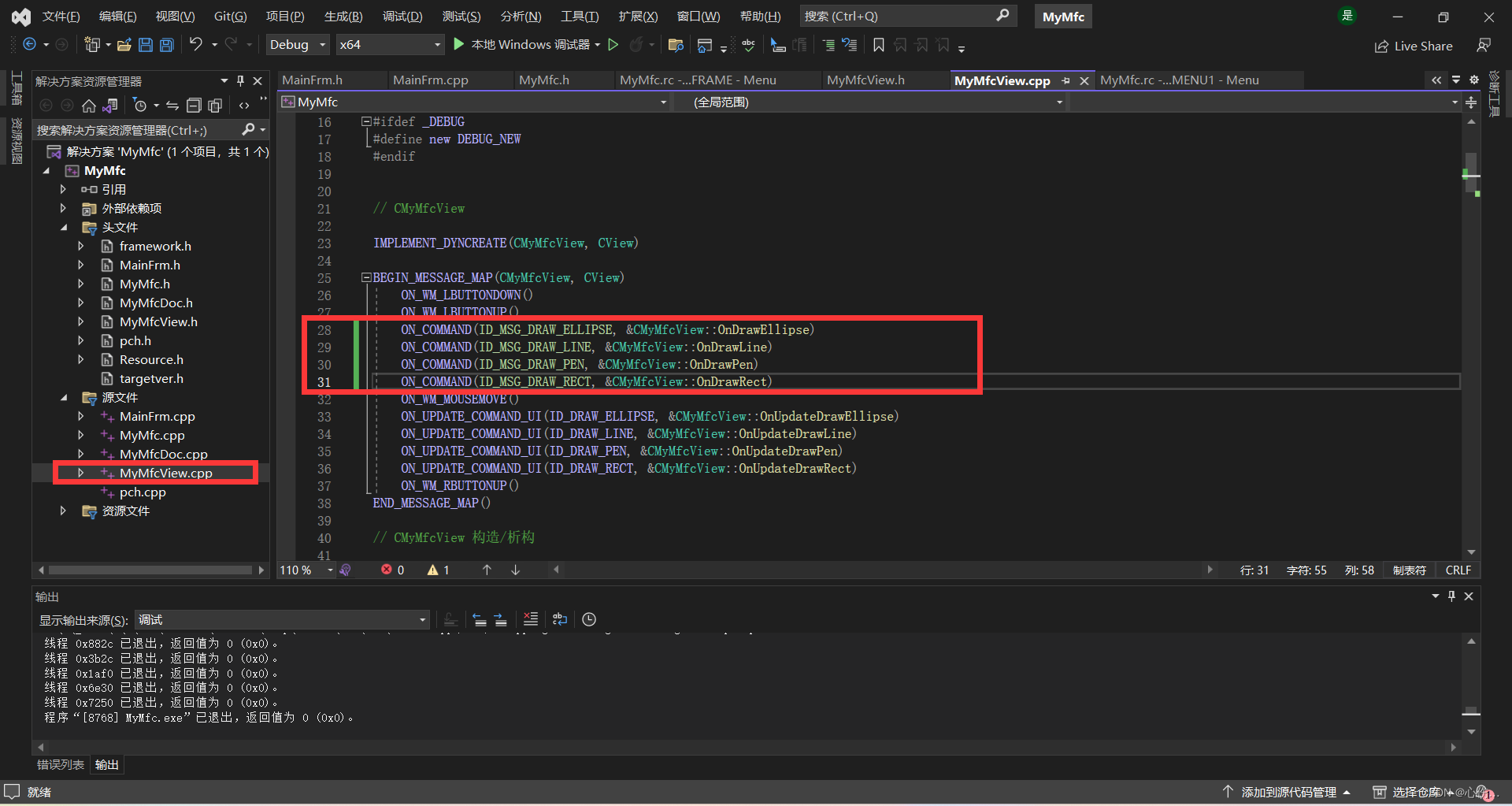
Task: Open output source 调试 combo box
Action: tap(282, 620)
